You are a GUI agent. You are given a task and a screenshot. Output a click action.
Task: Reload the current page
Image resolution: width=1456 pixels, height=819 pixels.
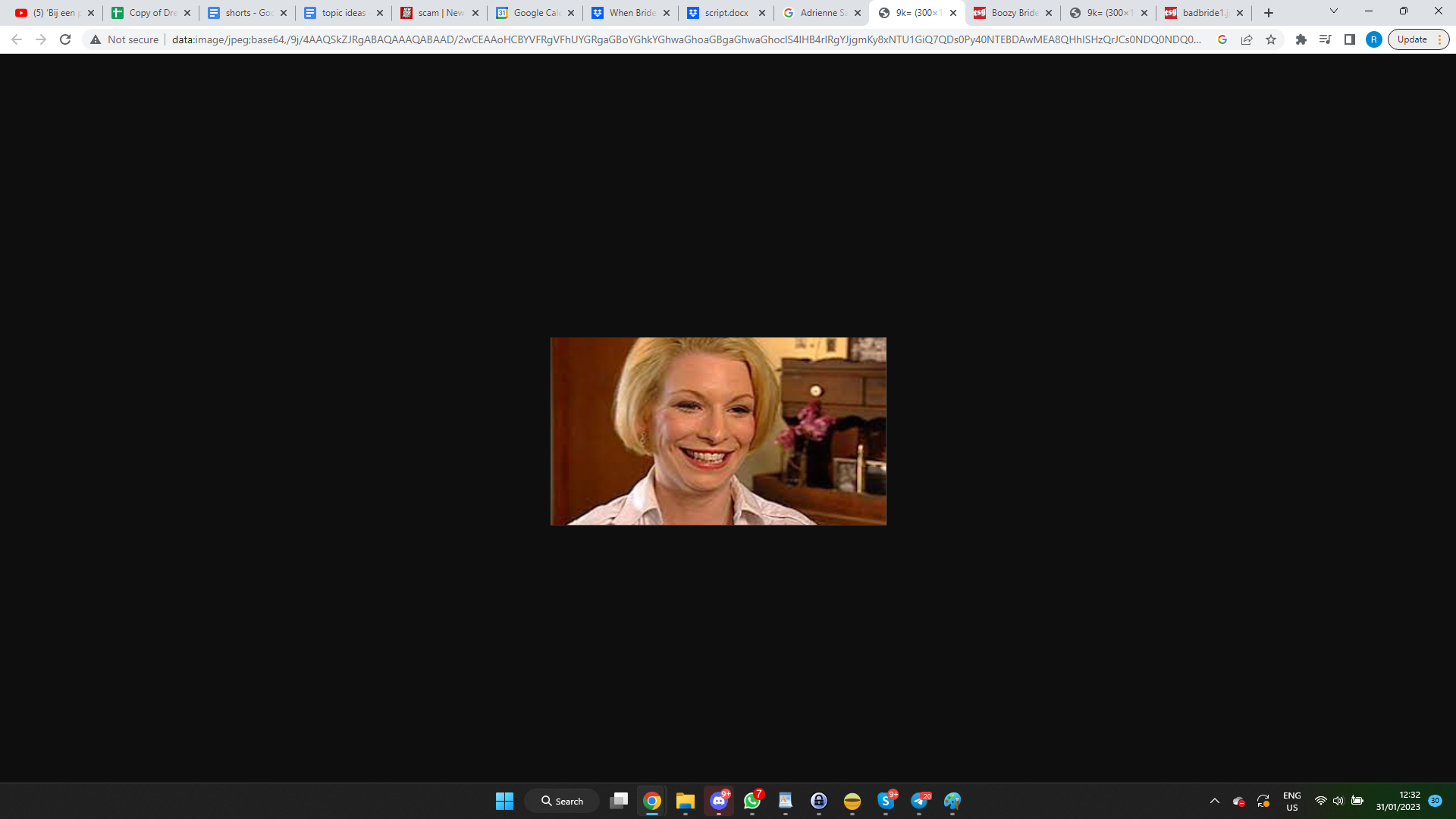click(65, 39)
